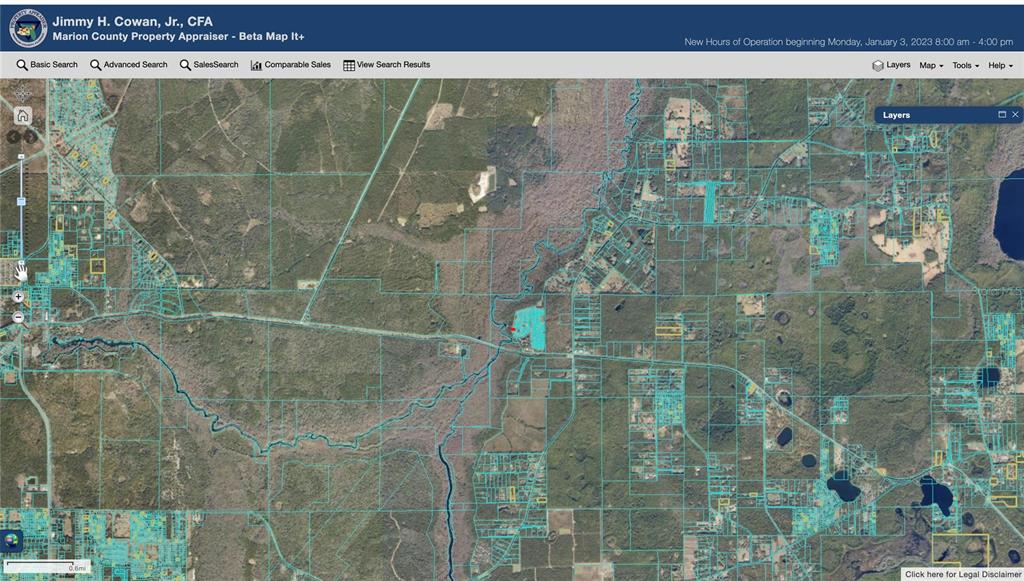Zoom out with the minus button

19,317
